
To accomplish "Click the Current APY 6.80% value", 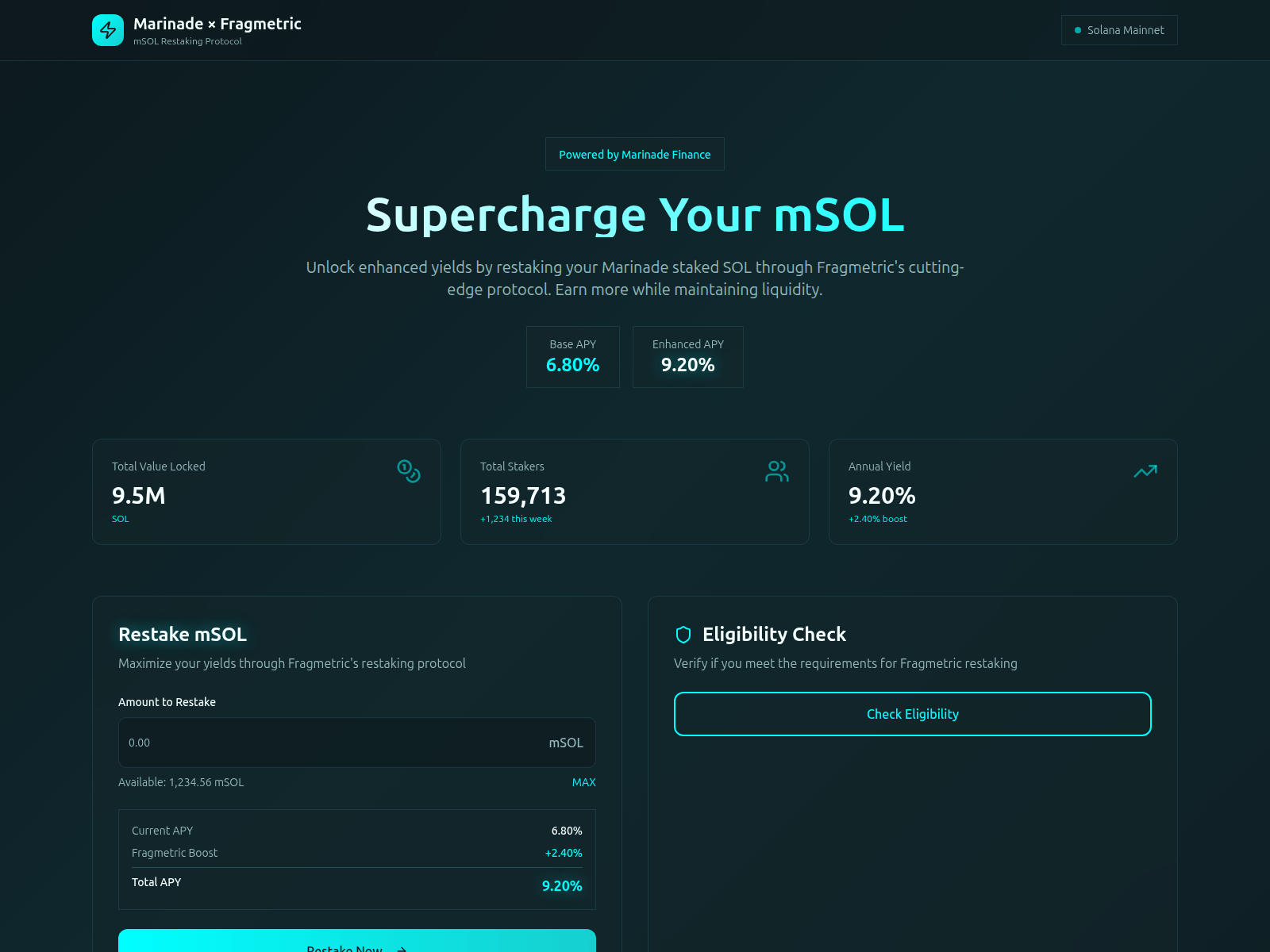I will coord(567,831).
